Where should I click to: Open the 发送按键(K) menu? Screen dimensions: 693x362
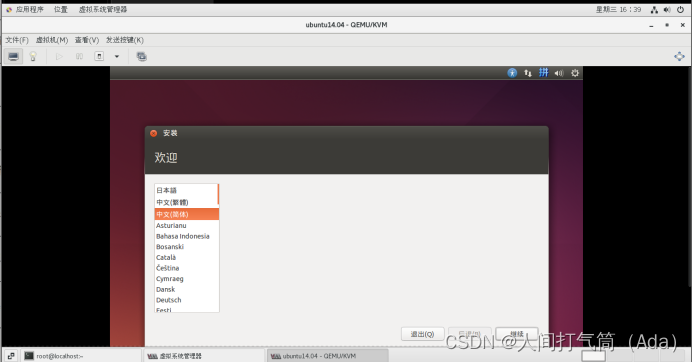[125, 40]
